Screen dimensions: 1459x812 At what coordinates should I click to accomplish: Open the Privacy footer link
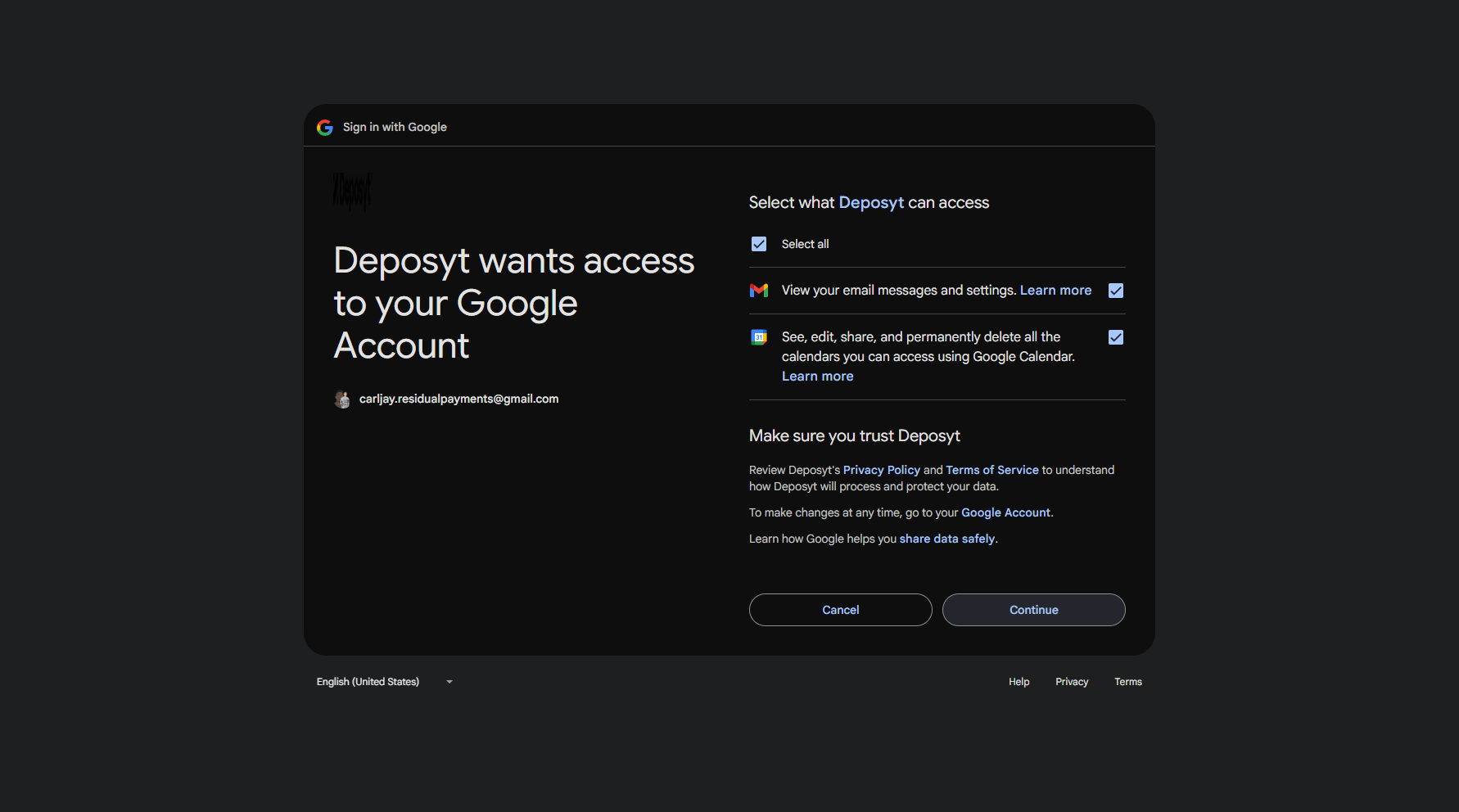click(x=1072, y=682)
